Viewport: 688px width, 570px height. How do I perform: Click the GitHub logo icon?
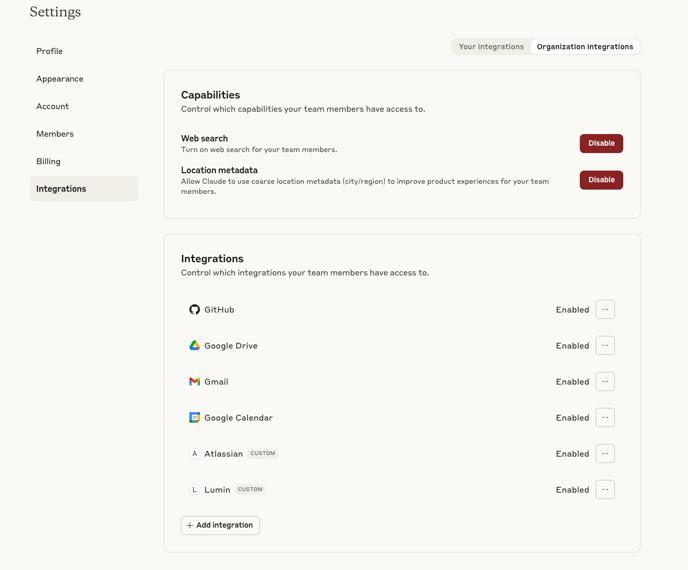pyautogui.click(x=194, y=309)
